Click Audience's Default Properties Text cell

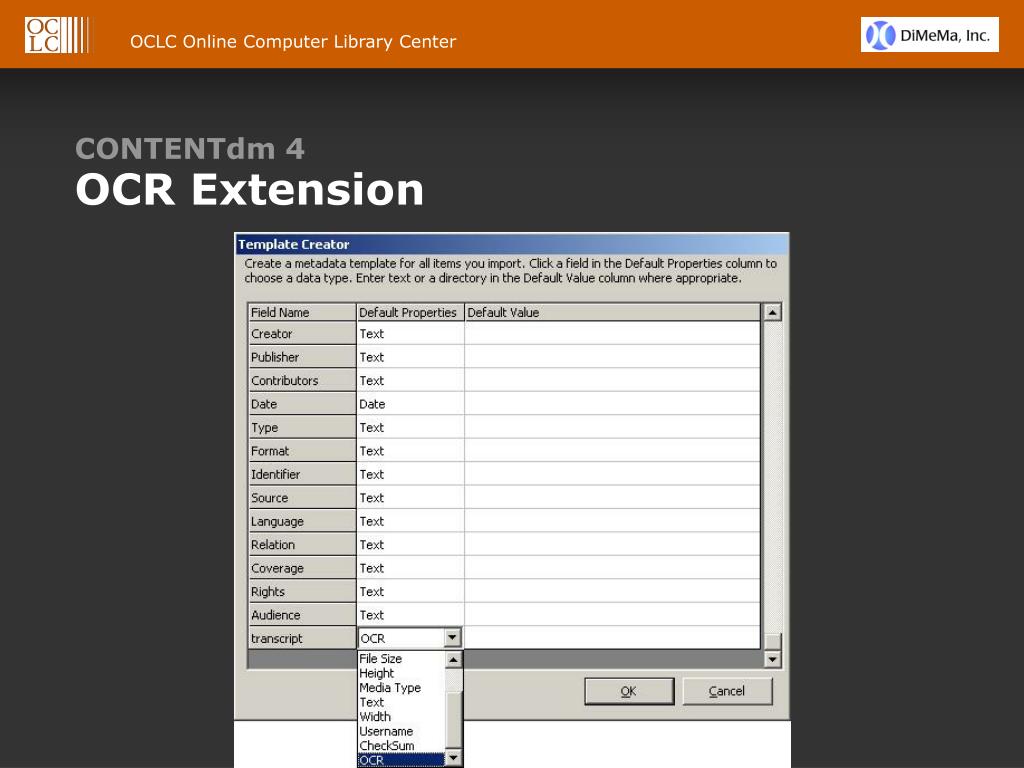point(410,615)
